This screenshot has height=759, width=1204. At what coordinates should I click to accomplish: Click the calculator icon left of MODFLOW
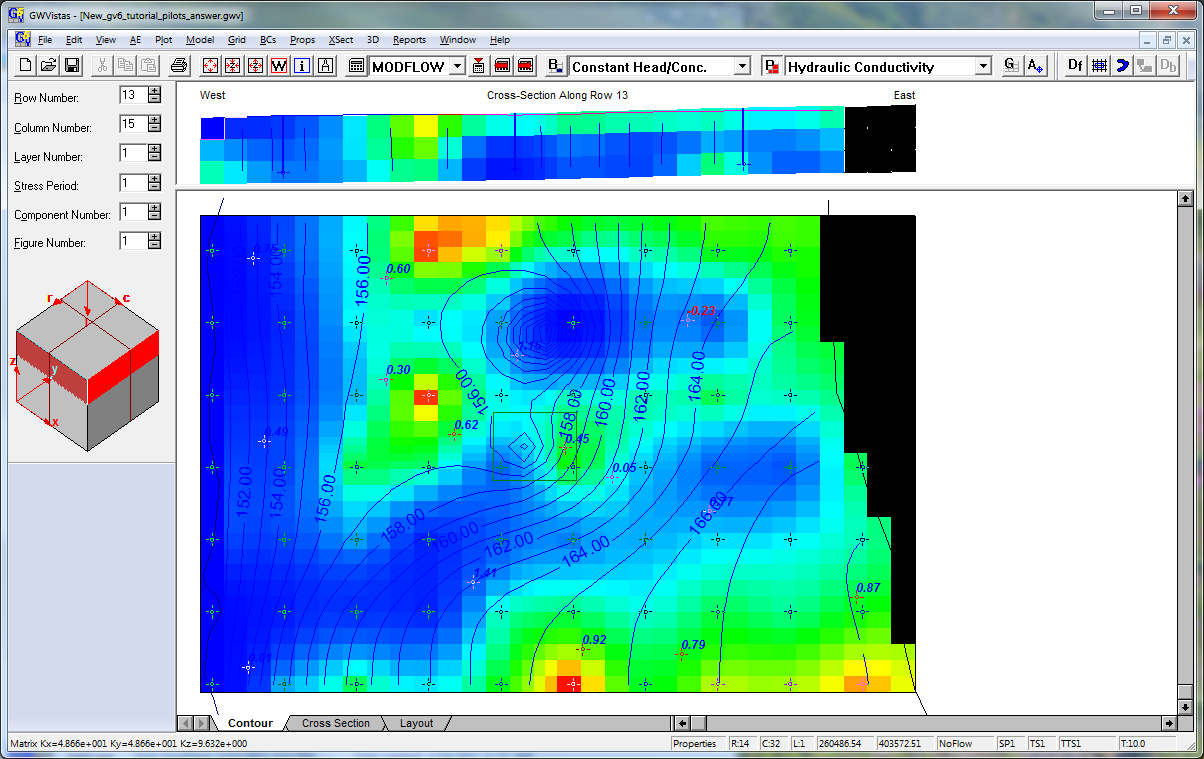pos(356,66)
